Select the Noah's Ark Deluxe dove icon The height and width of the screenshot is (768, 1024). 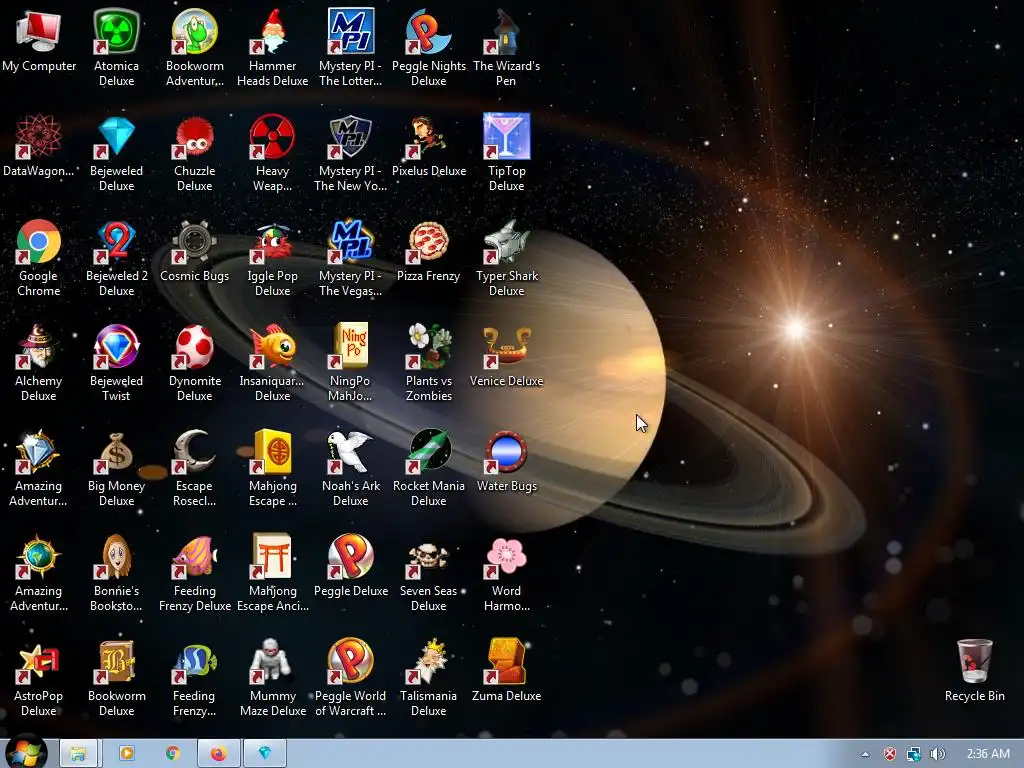pos(351,452)
